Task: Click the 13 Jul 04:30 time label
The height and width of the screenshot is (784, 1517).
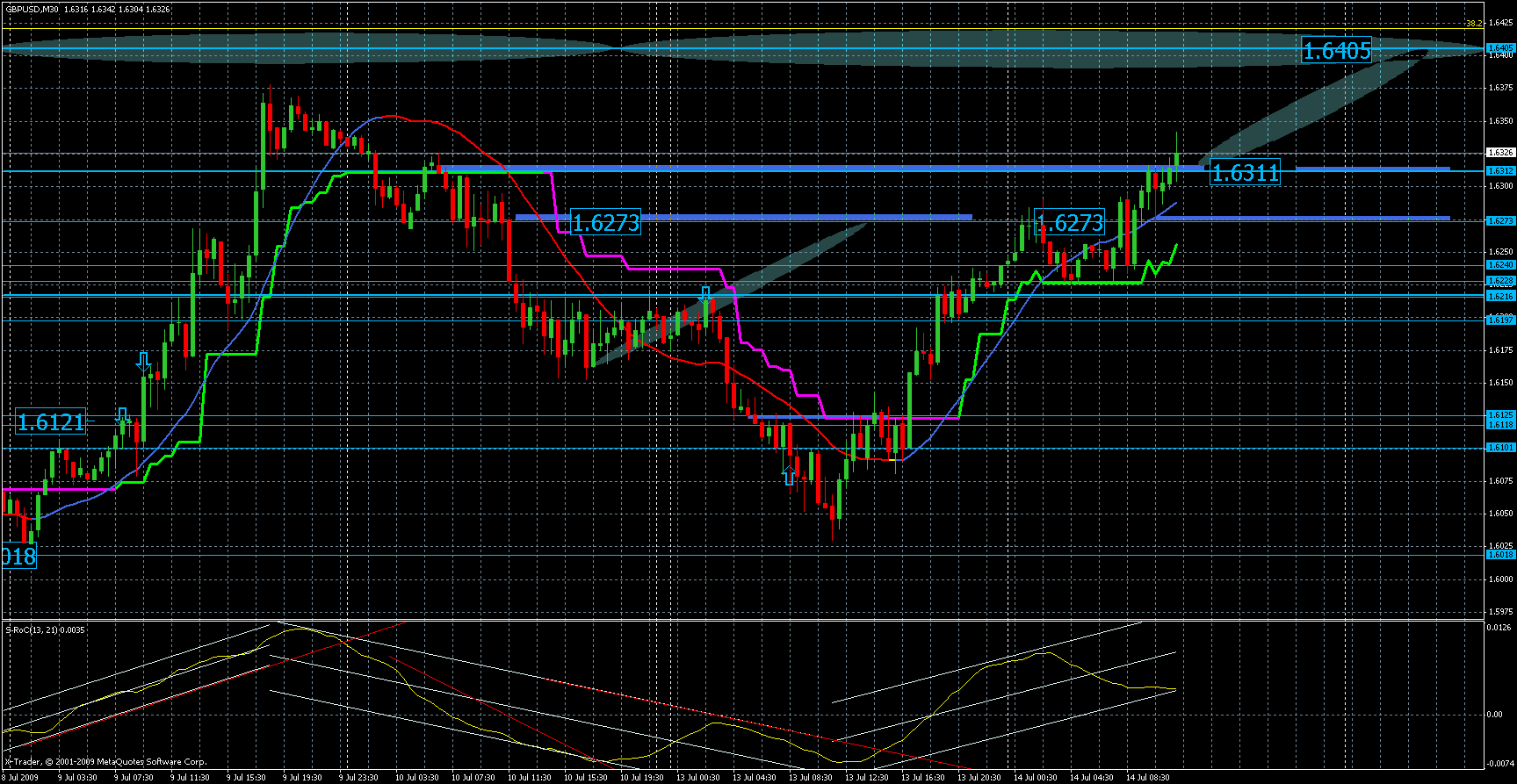Action: [755, 778]
